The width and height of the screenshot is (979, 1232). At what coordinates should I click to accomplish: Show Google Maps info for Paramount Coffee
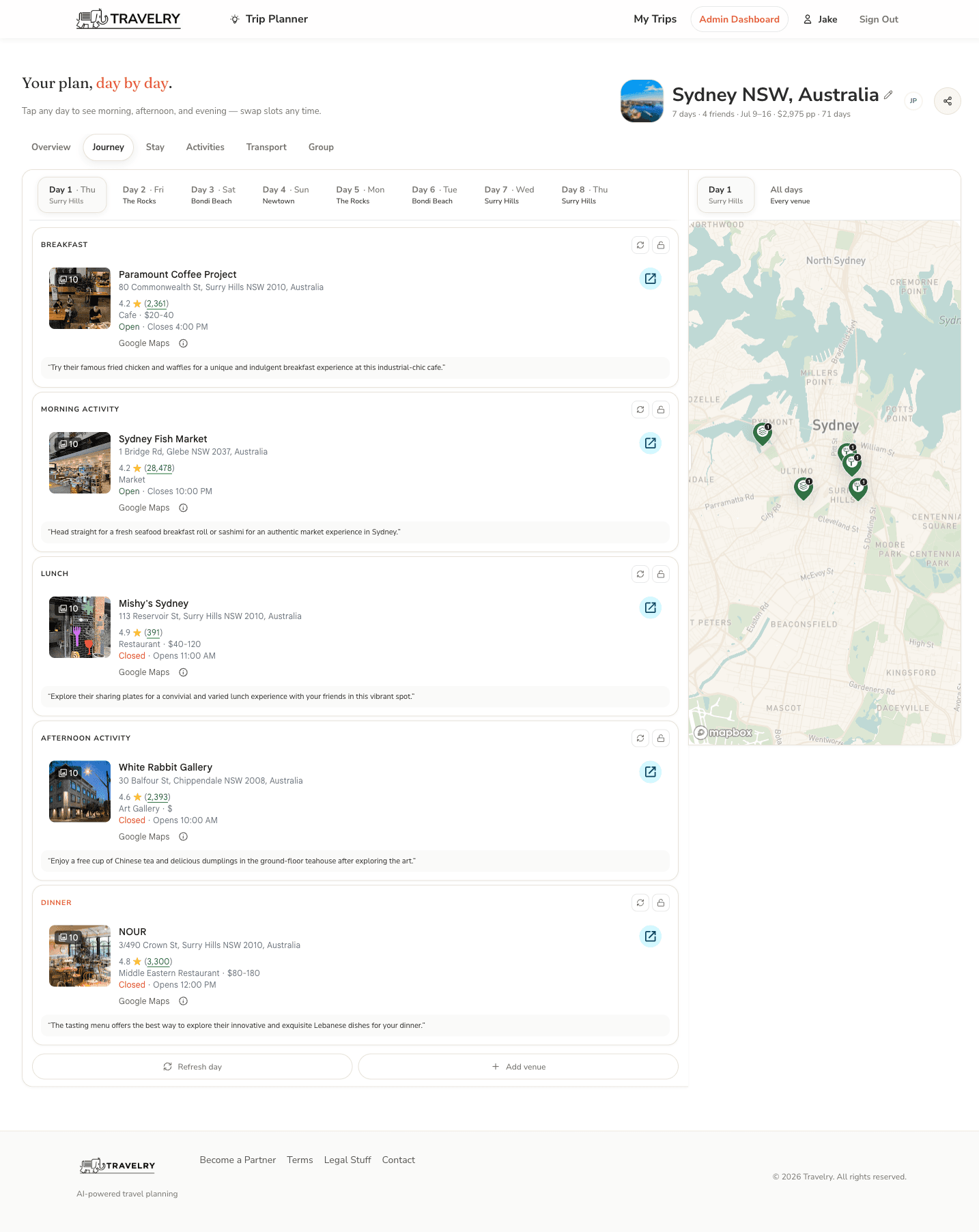[x=183, y=343]
